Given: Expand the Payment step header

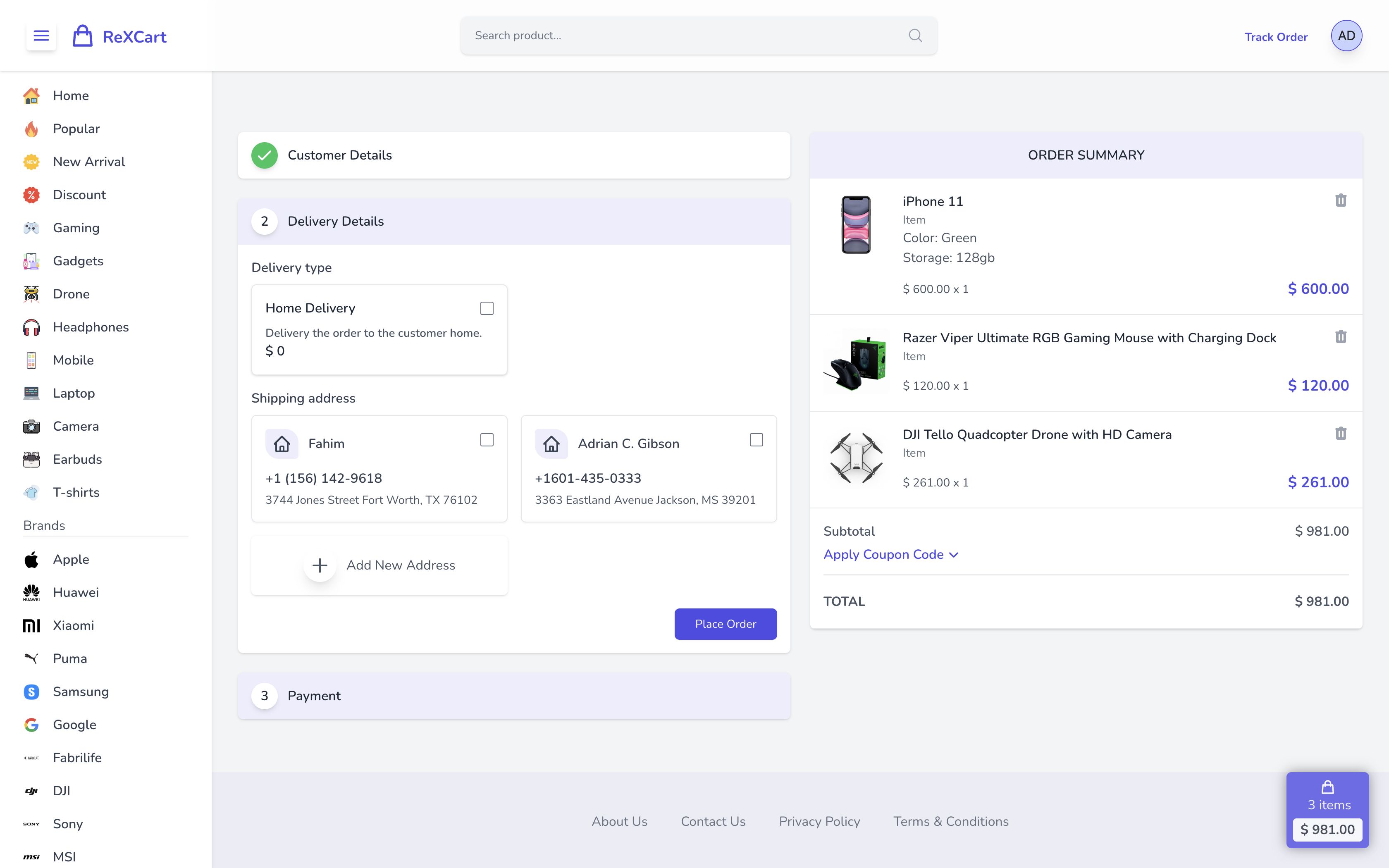Looking at the screenshot, I should click(514, 696).
